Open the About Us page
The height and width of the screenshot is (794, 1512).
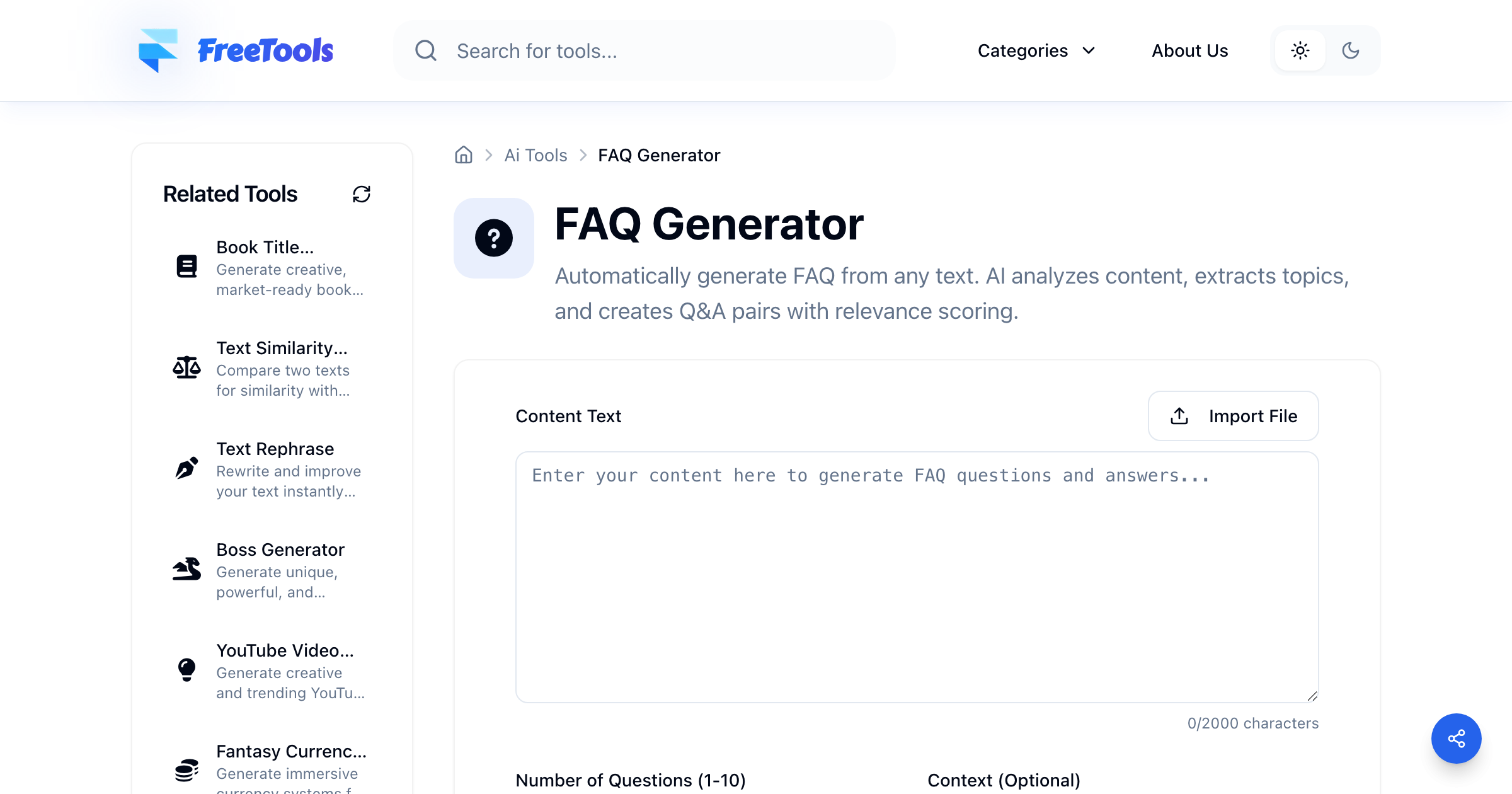pos(1190,50)
